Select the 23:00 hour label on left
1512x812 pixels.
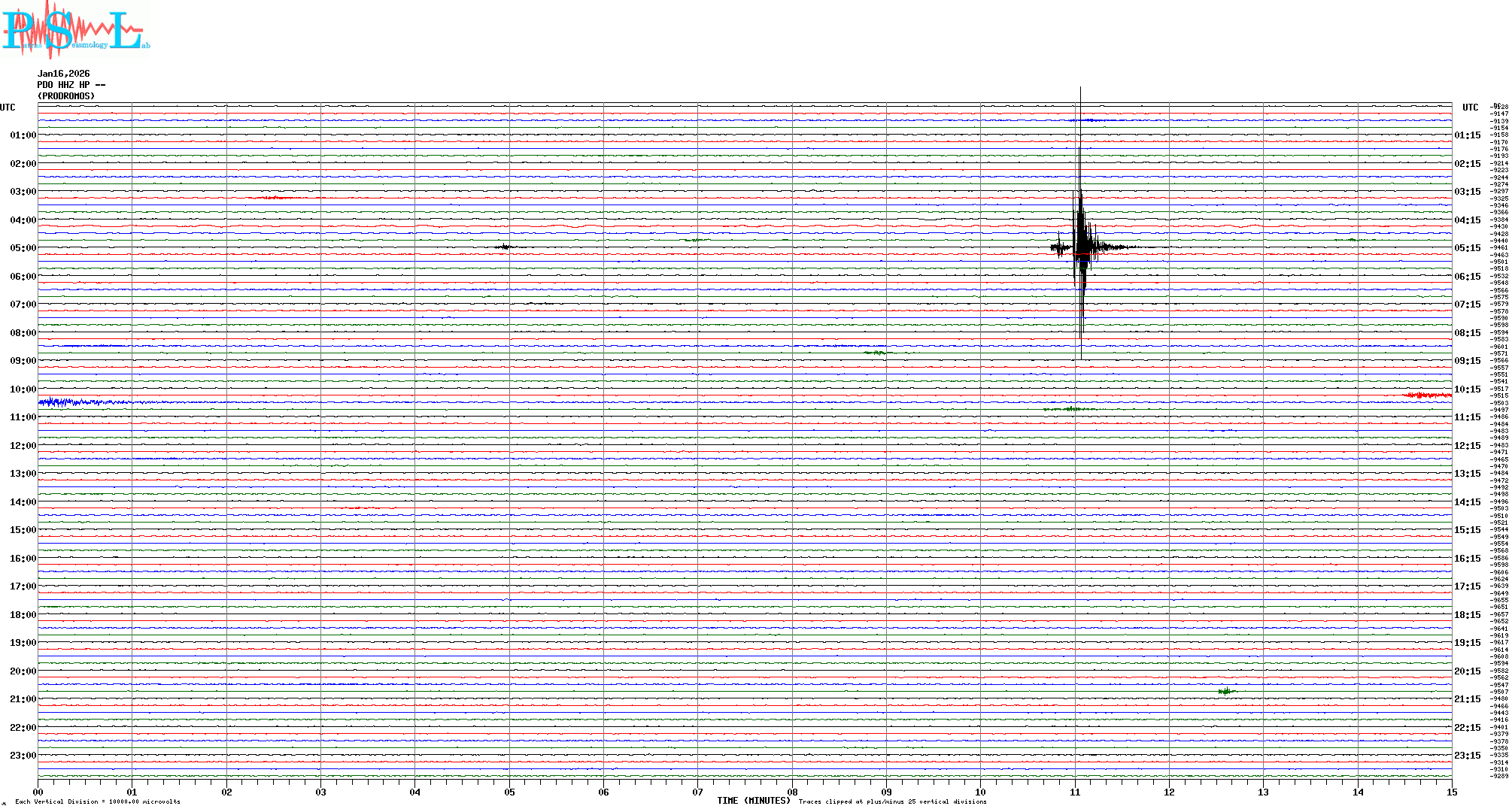(x=23, y=756)
